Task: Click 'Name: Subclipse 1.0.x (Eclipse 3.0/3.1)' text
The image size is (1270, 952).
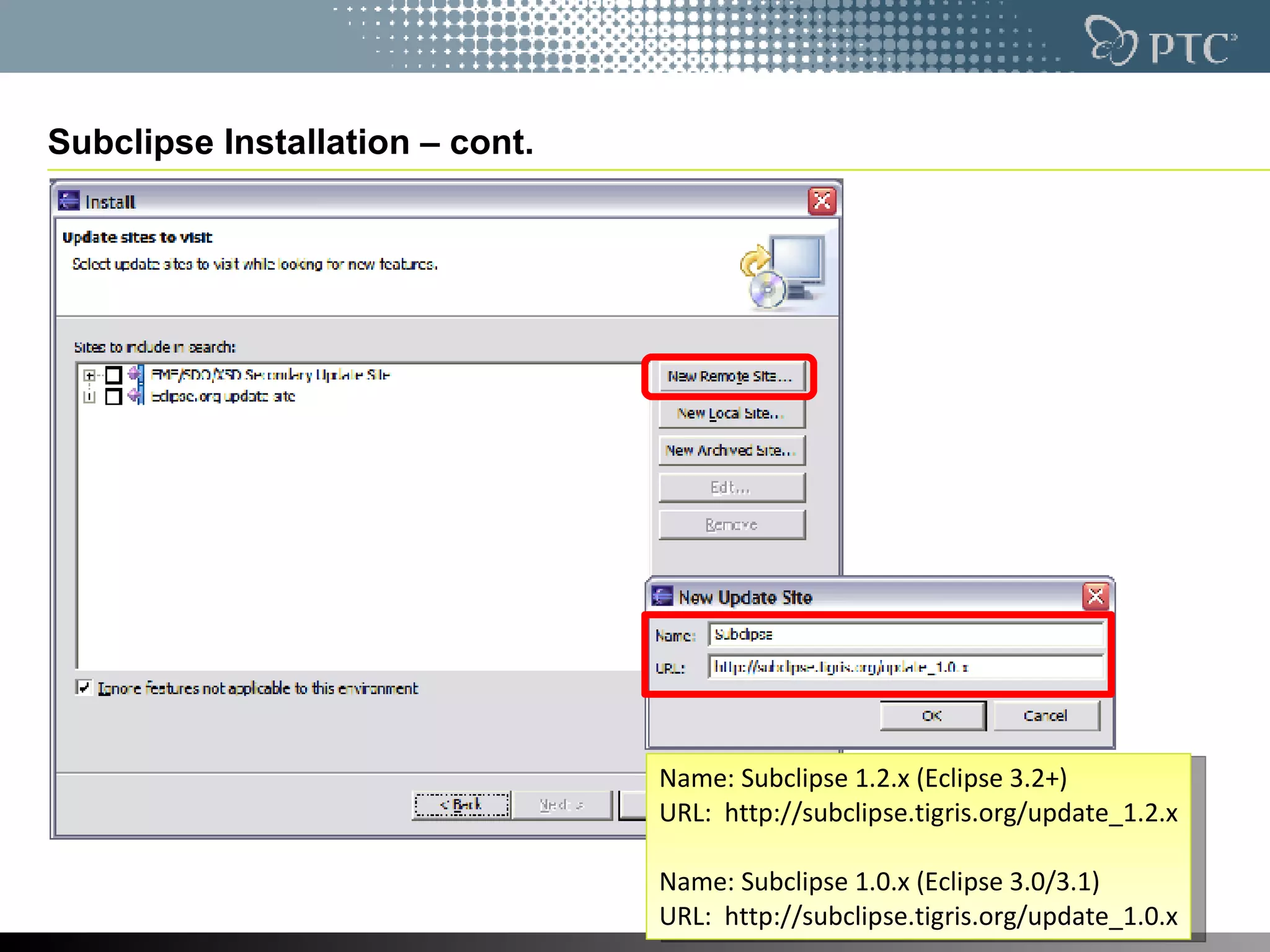Action: [879, 882]
